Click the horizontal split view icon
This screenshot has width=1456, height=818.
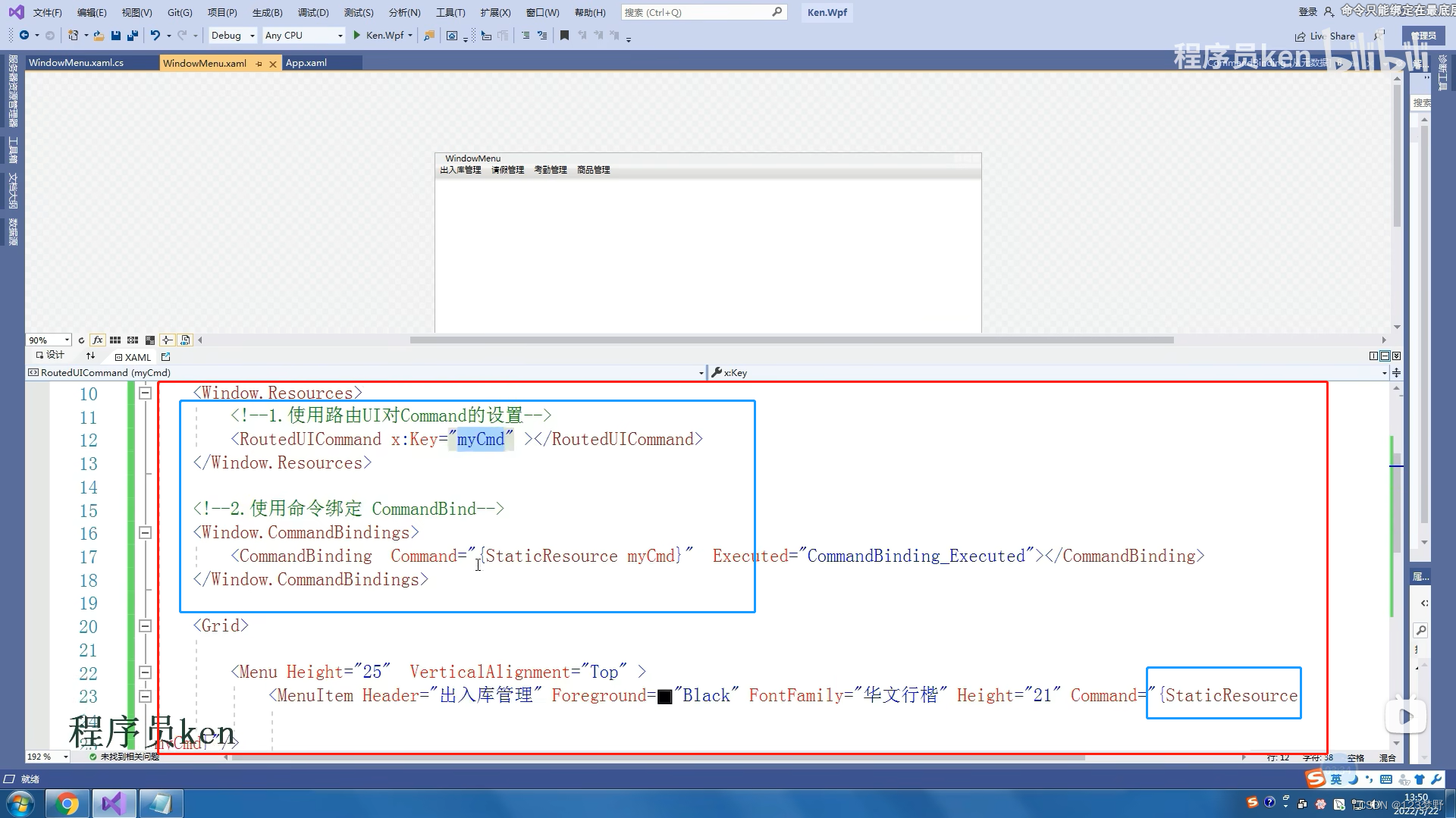[1385, 356]
